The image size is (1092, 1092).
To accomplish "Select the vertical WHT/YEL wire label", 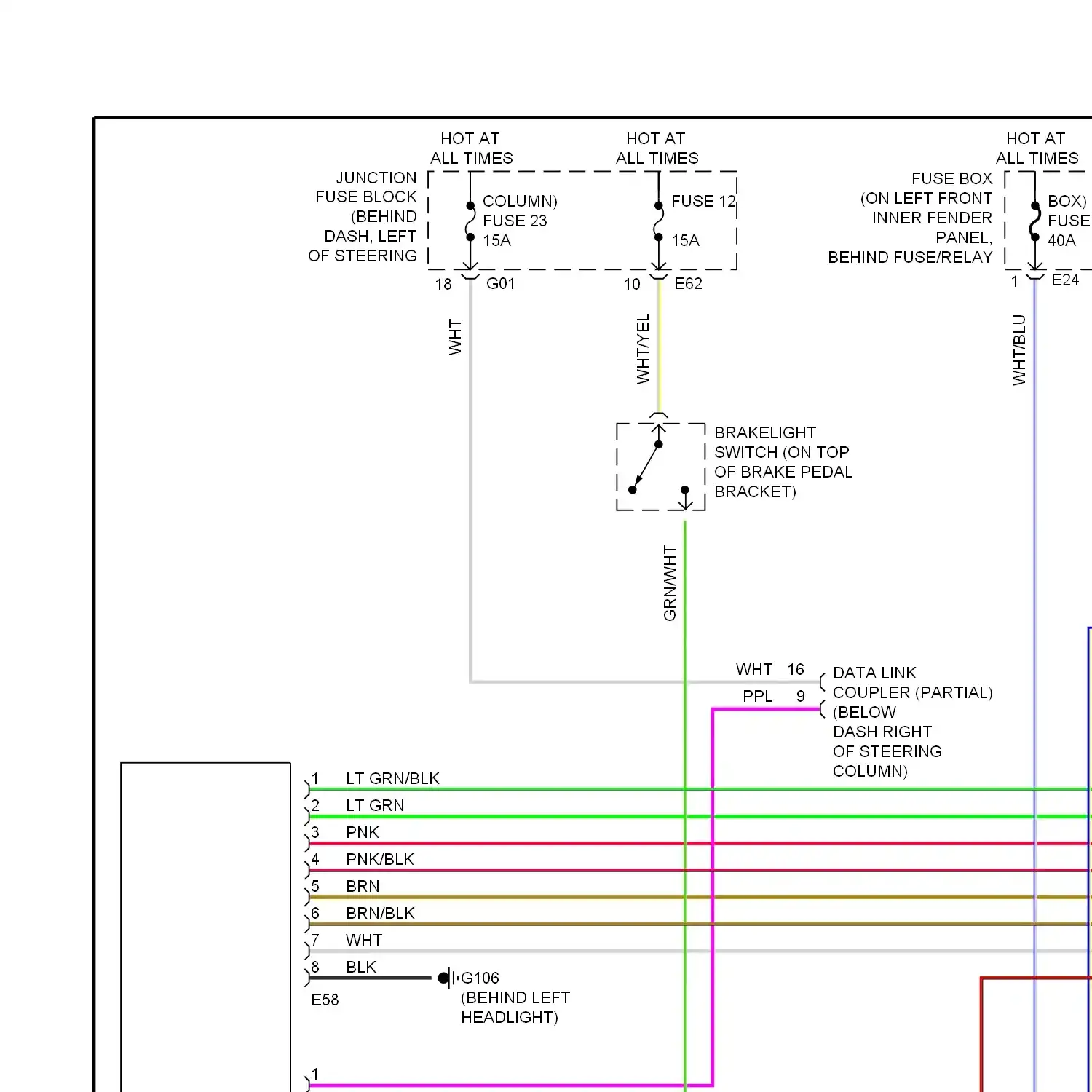I will [x=643, y=349].
